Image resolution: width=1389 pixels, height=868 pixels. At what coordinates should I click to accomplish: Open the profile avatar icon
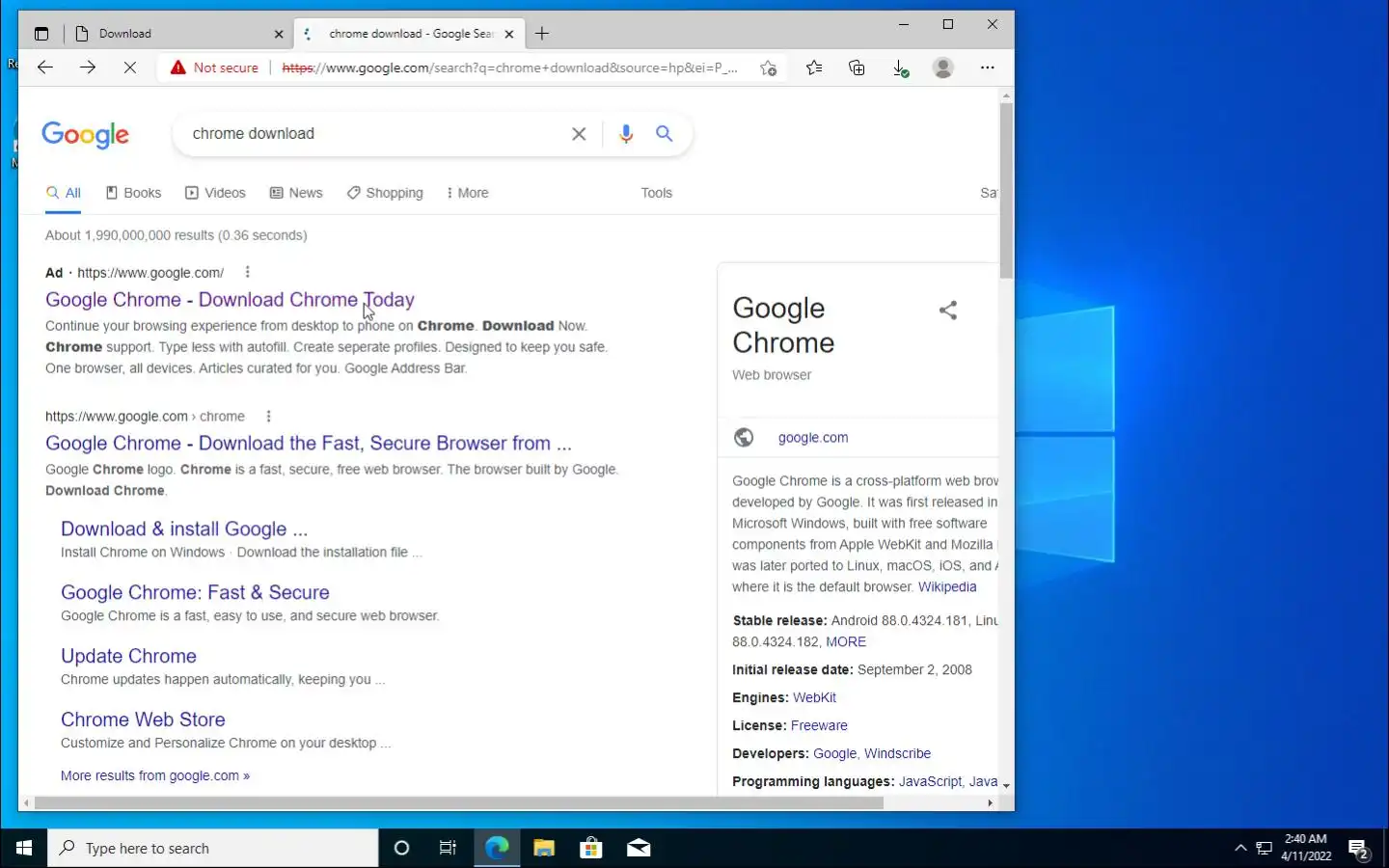point(943,68)
